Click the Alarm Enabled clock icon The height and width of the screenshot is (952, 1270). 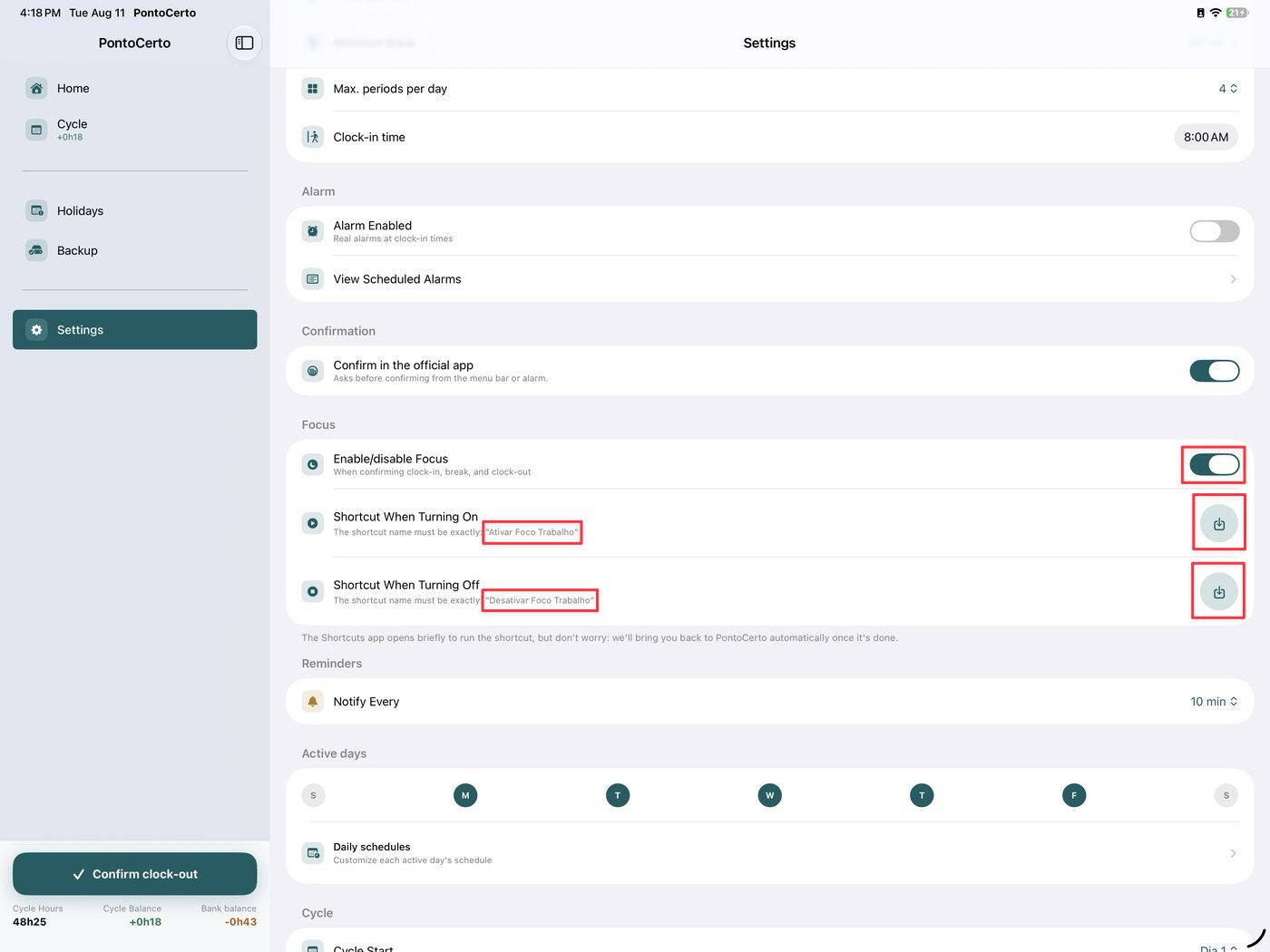313,231
